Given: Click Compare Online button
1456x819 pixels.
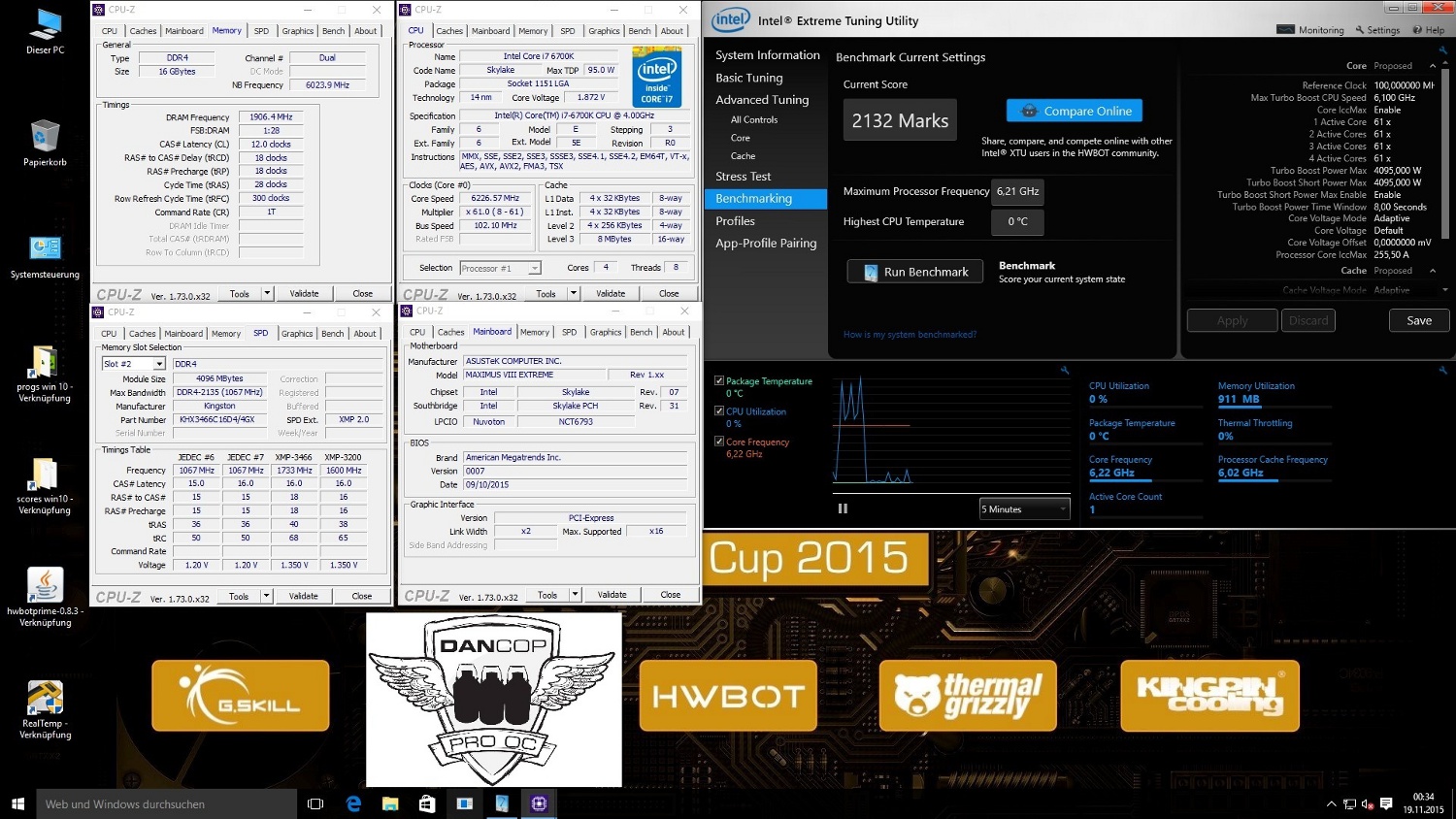Looking at the screenshot, I should point(1075,111).
